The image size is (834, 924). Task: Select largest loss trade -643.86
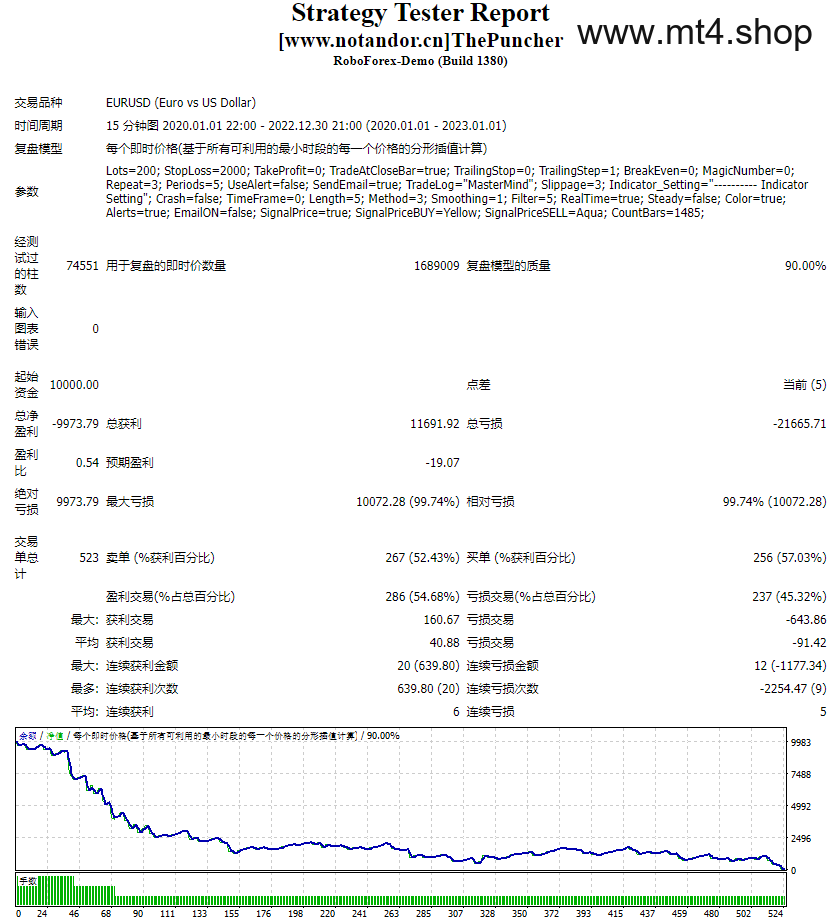(806, 619)
